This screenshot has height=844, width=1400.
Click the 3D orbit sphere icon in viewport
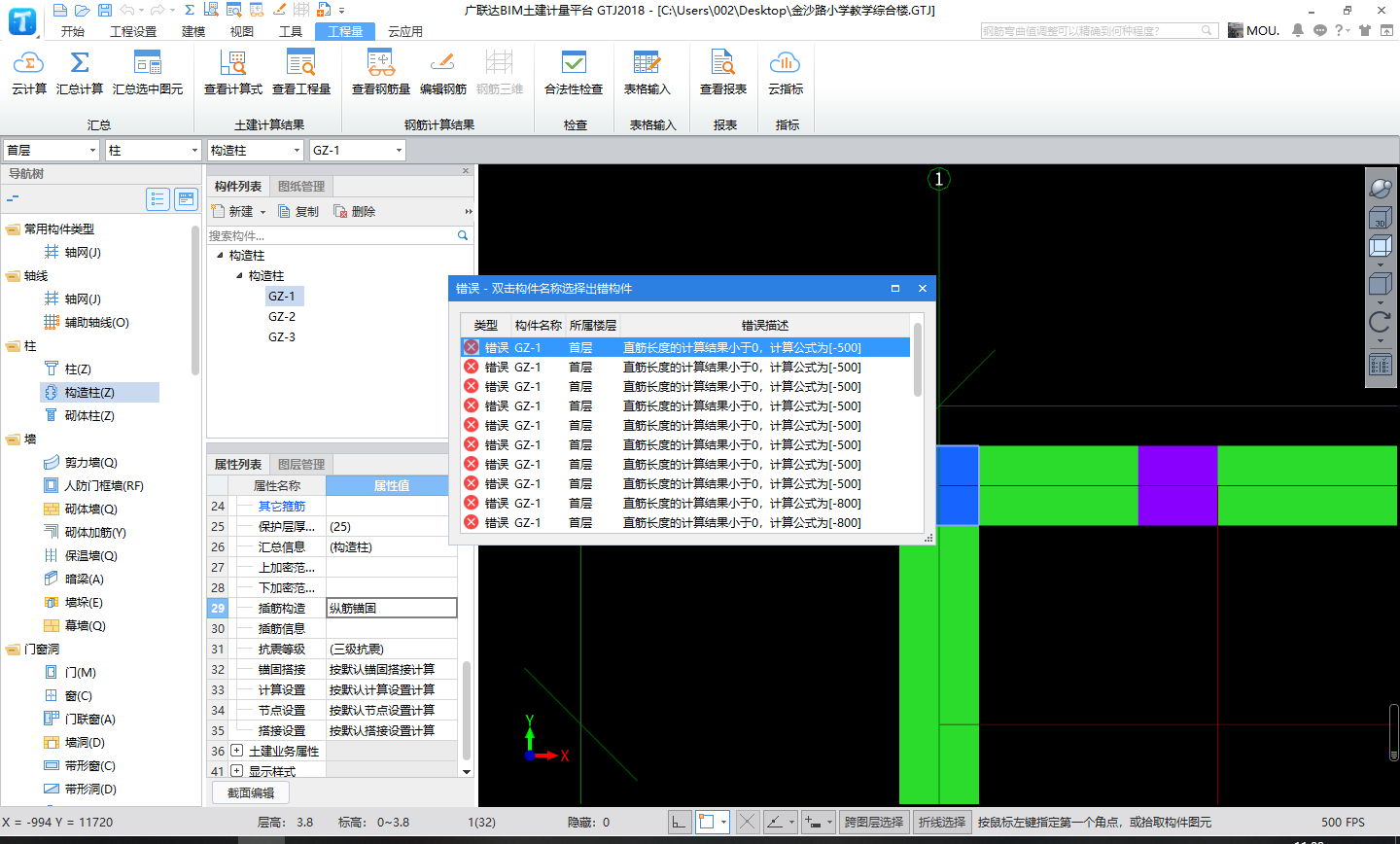[x=1381, y=188]
